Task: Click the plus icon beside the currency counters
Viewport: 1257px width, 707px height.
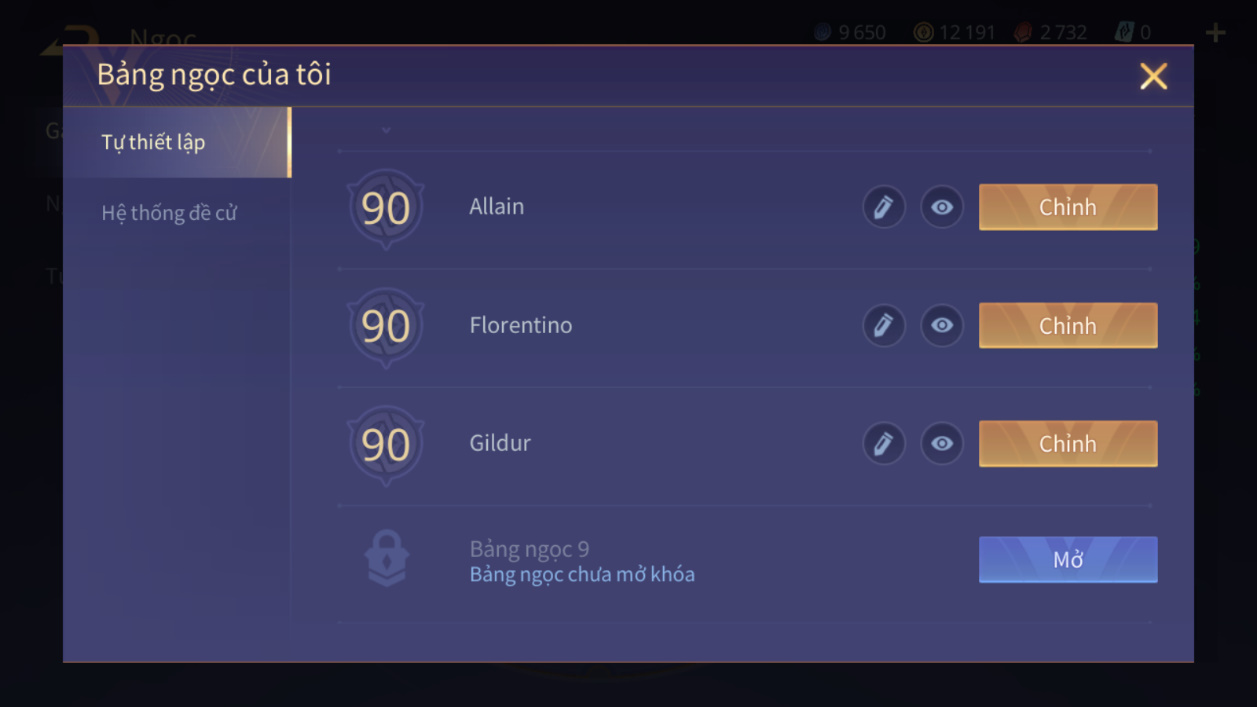Action: (x=1215, y=33)
